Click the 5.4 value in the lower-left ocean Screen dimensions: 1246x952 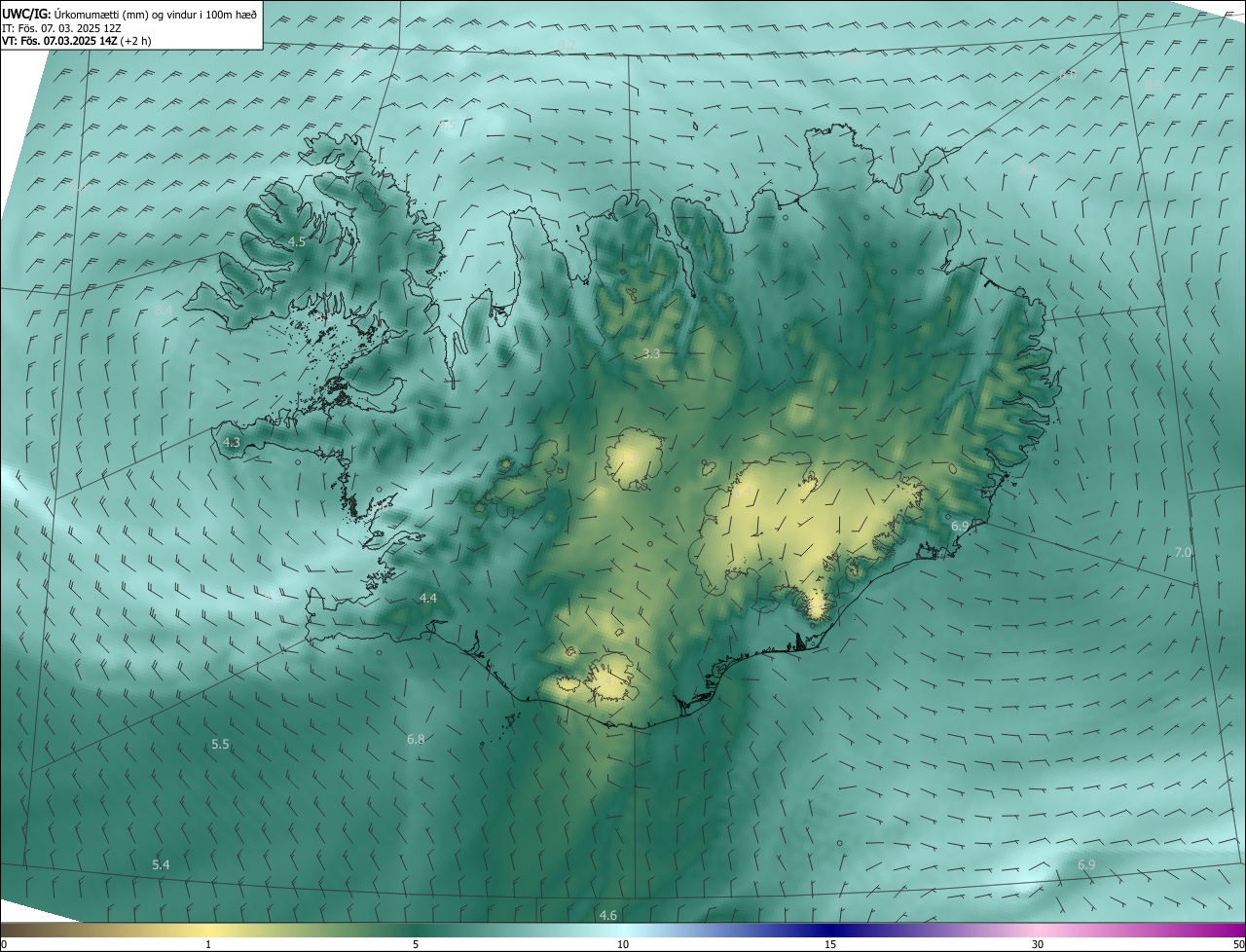click(161, 864)
